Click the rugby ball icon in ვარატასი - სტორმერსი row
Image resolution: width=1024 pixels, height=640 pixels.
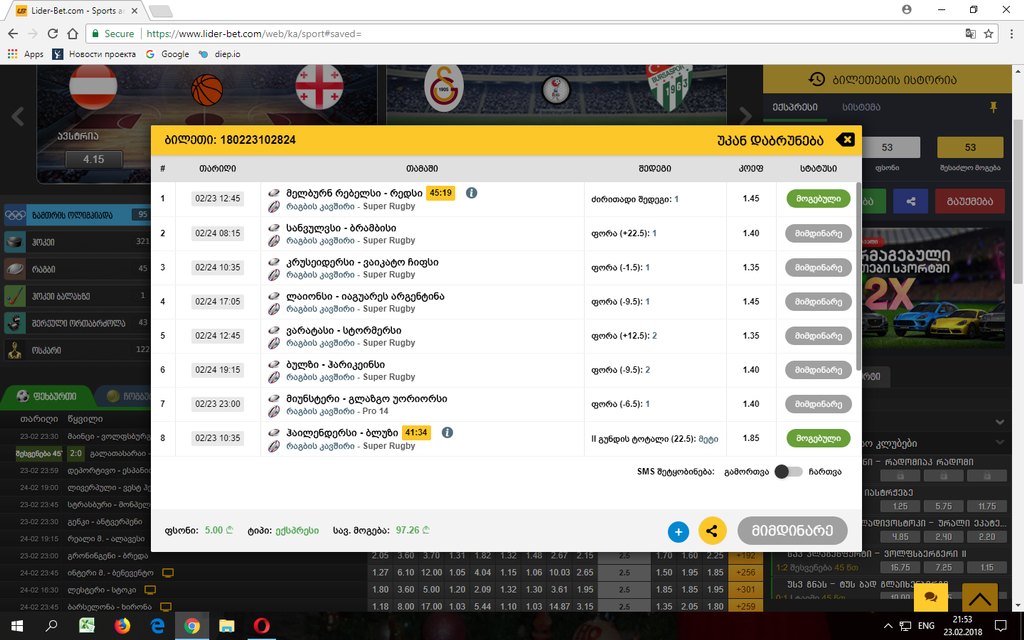point(274,330)
